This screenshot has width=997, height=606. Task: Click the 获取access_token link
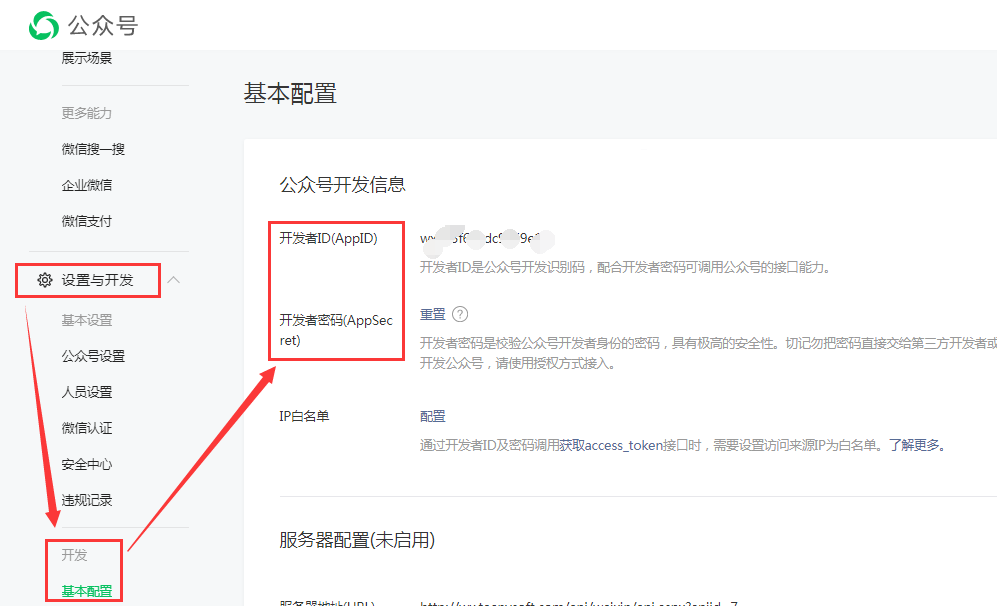(611, 445)
